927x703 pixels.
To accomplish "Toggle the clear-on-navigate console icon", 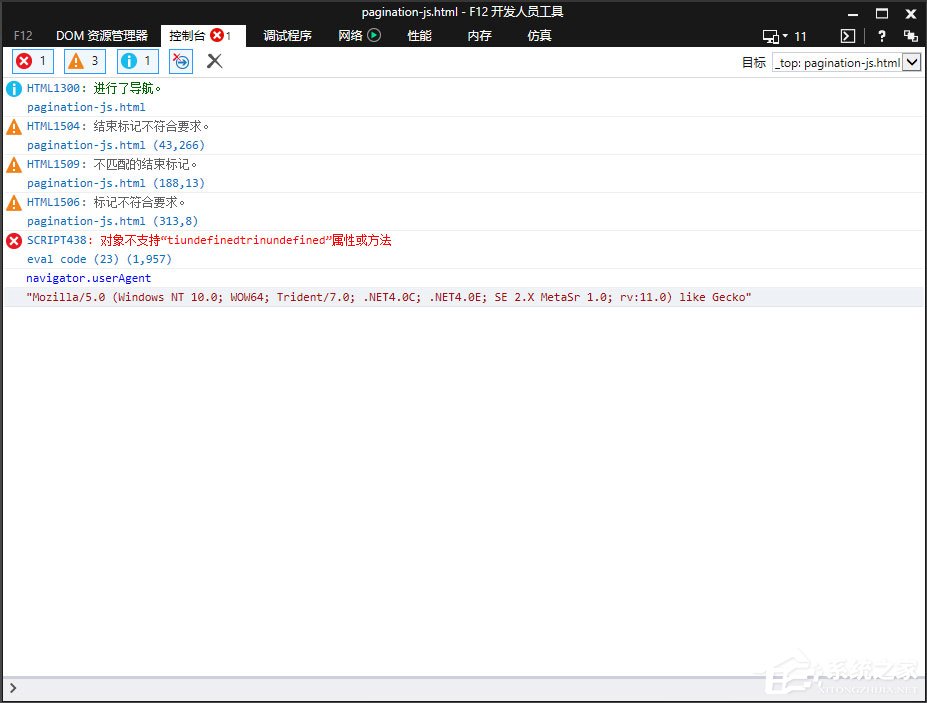I will coord(180,61).
